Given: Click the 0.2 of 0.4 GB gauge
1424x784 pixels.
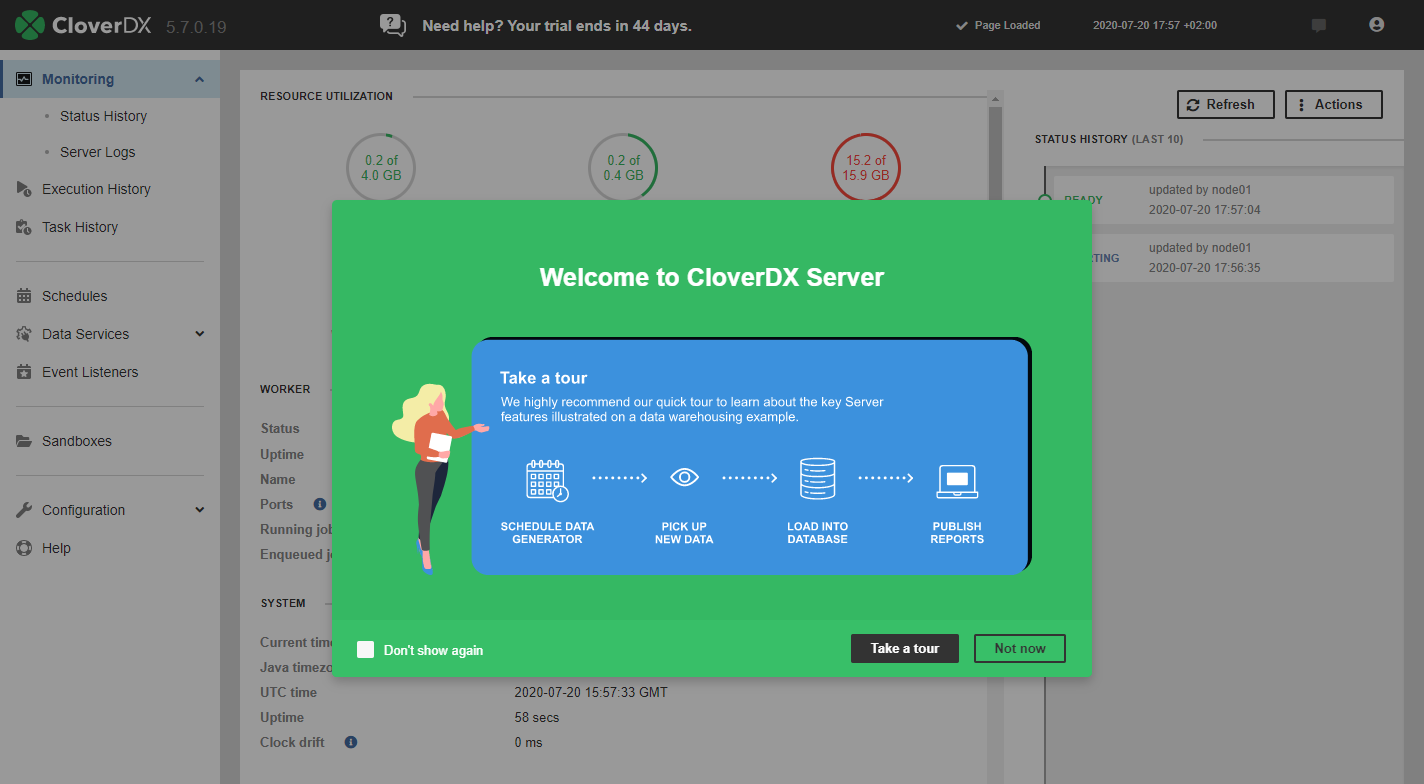Looking at the screenshot, I should pos(623,167).
